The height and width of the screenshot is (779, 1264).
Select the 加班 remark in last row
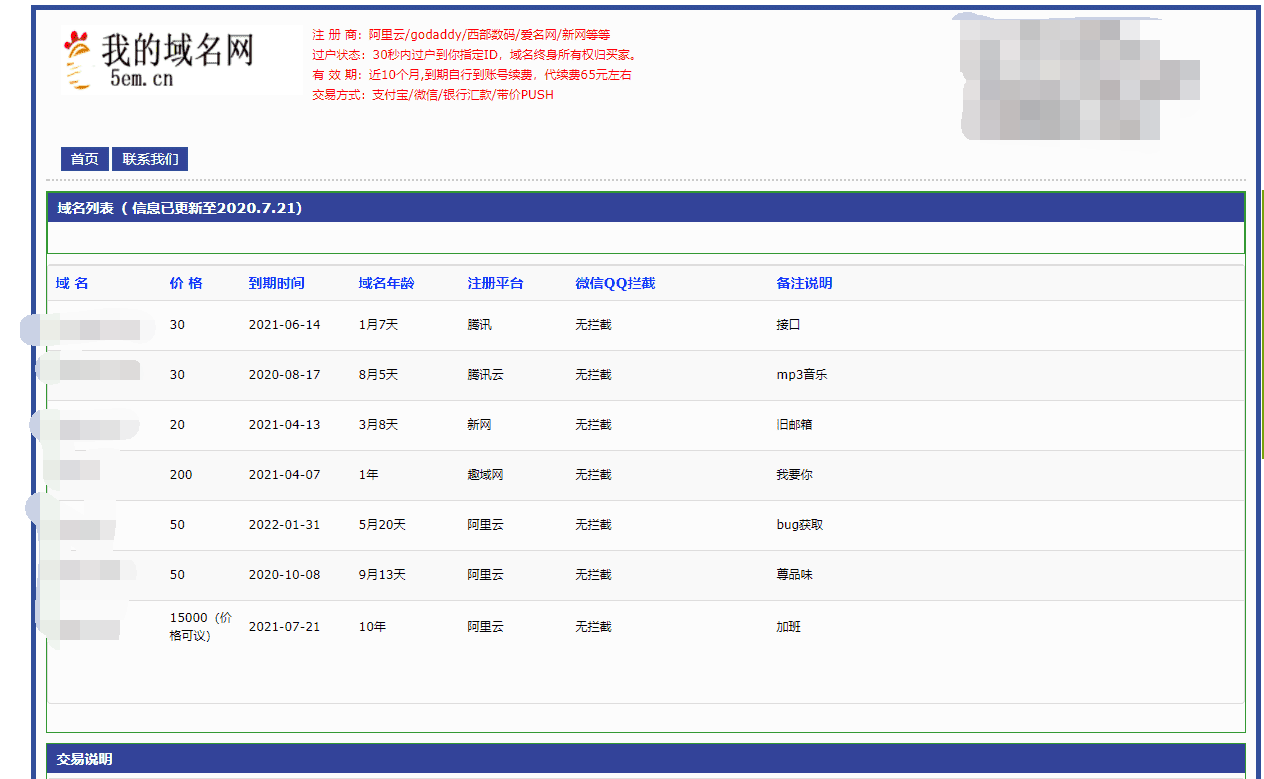[786, 625]
